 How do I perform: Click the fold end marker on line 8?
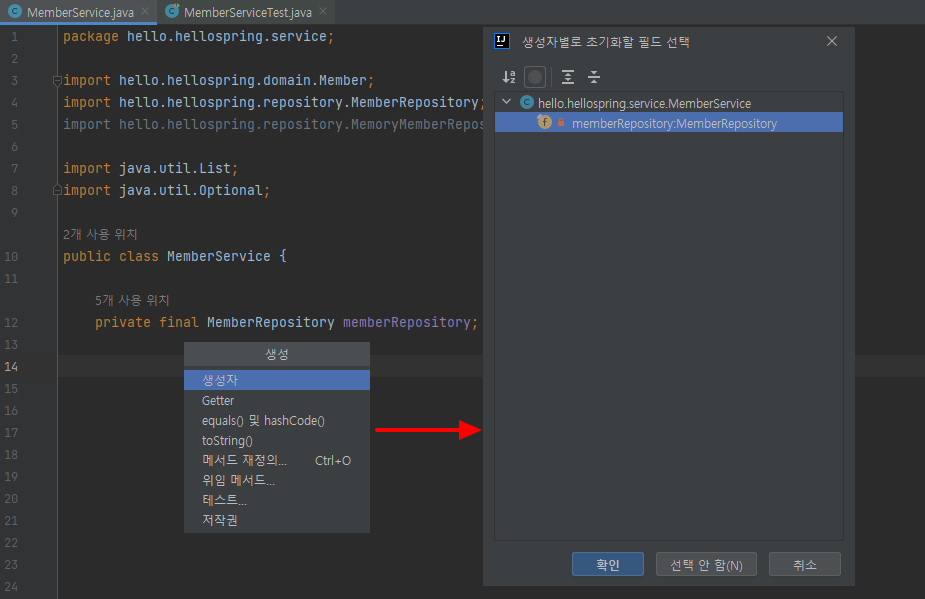click(x=57, y=190)
